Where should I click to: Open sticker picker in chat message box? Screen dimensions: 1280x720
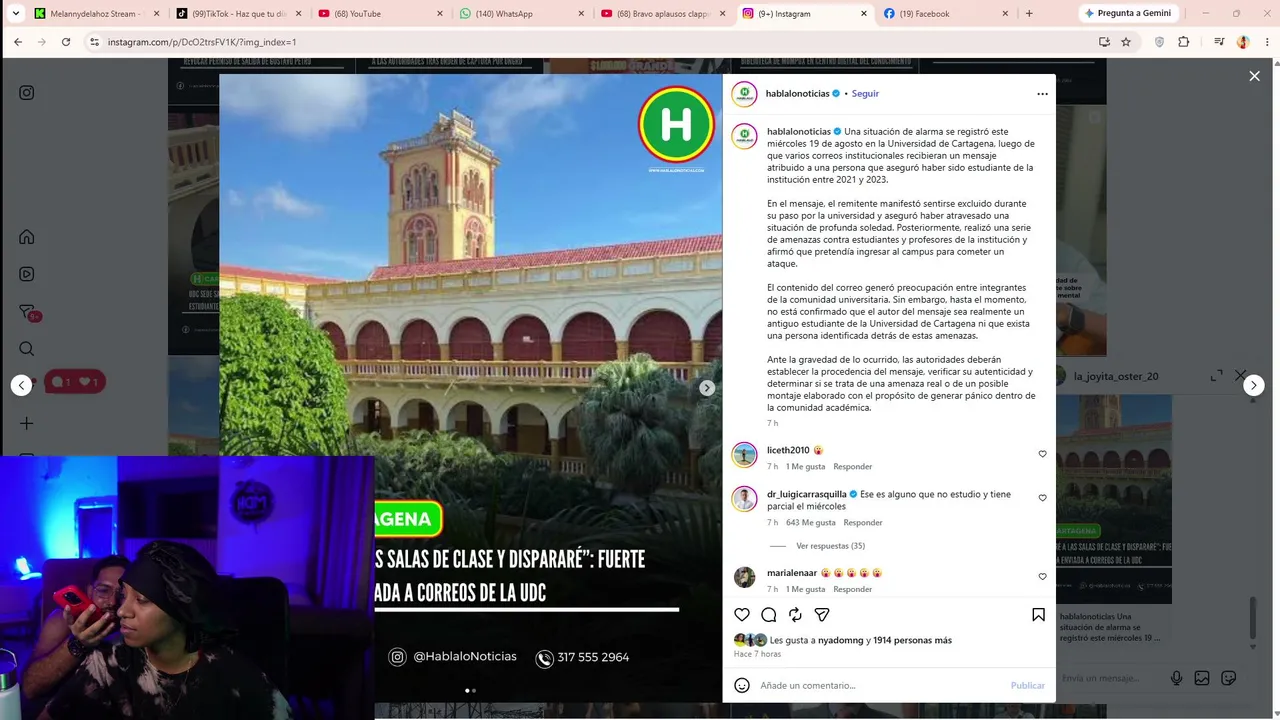tap(1227, 678)
